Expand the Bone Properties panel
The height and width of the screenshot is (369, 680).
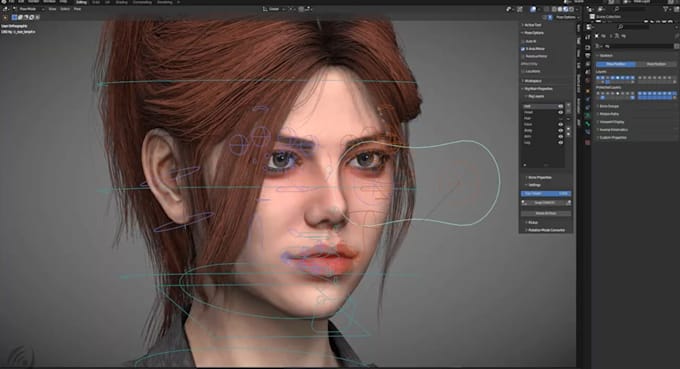(x=539, y=177)
